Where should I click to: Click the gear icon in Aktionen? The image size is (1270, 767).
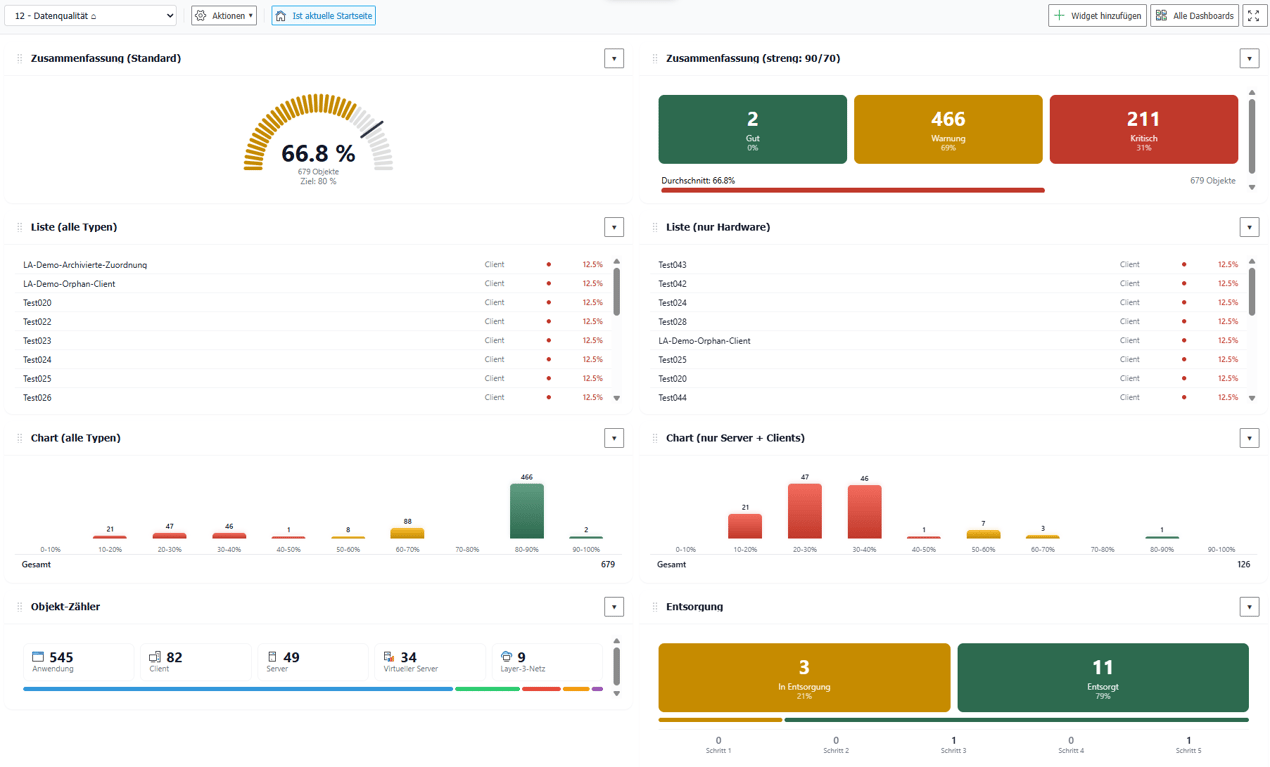201,16
